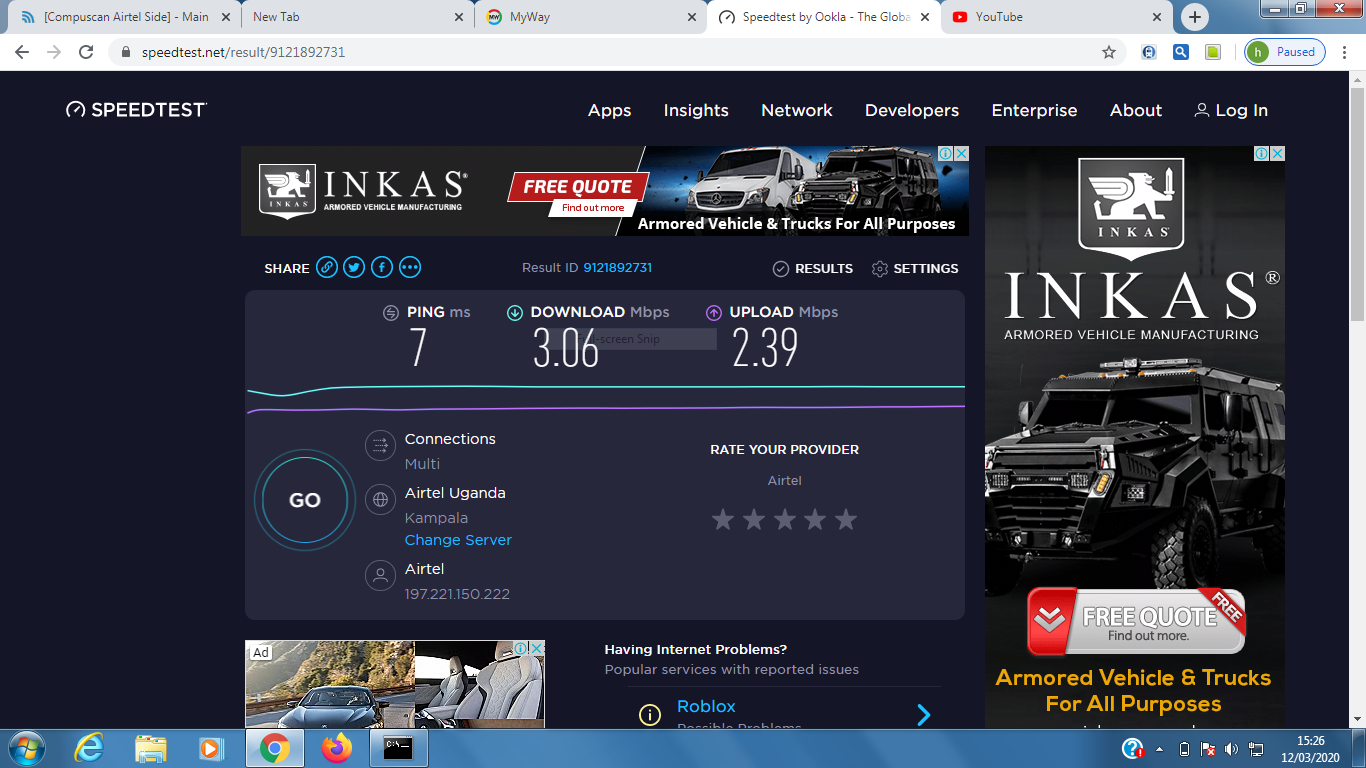
Task: Rate Airtel three stars
Action: [x=784, y=519]
